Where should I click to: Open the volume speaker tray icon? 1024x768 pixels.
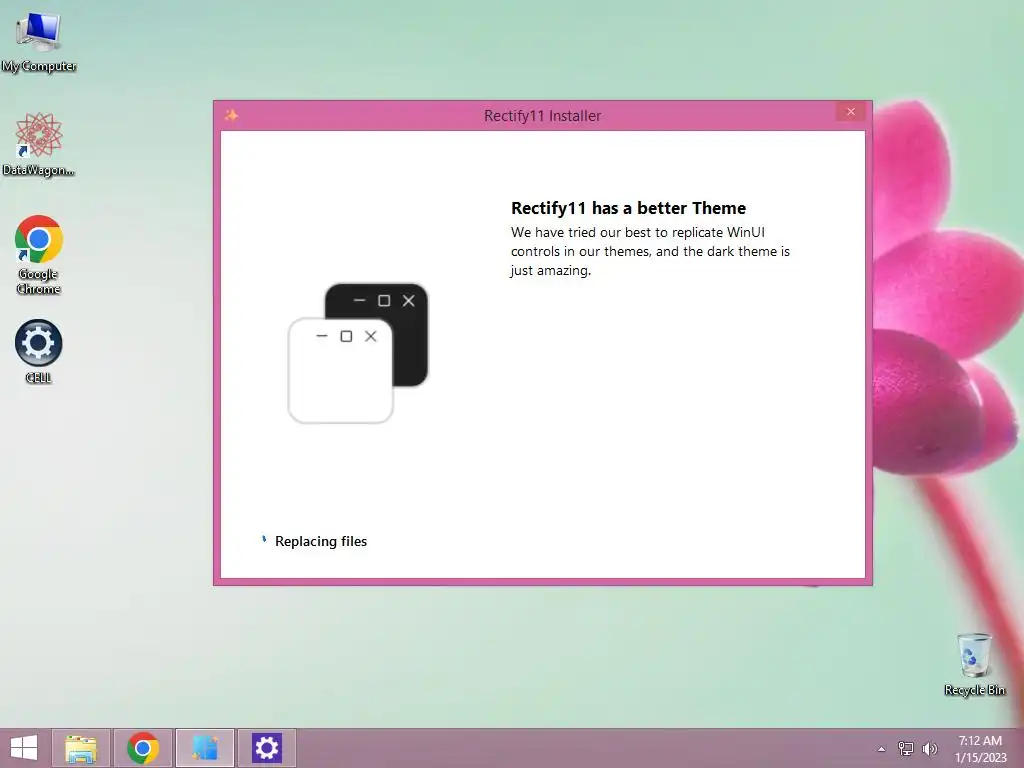(x=930, y=748)
